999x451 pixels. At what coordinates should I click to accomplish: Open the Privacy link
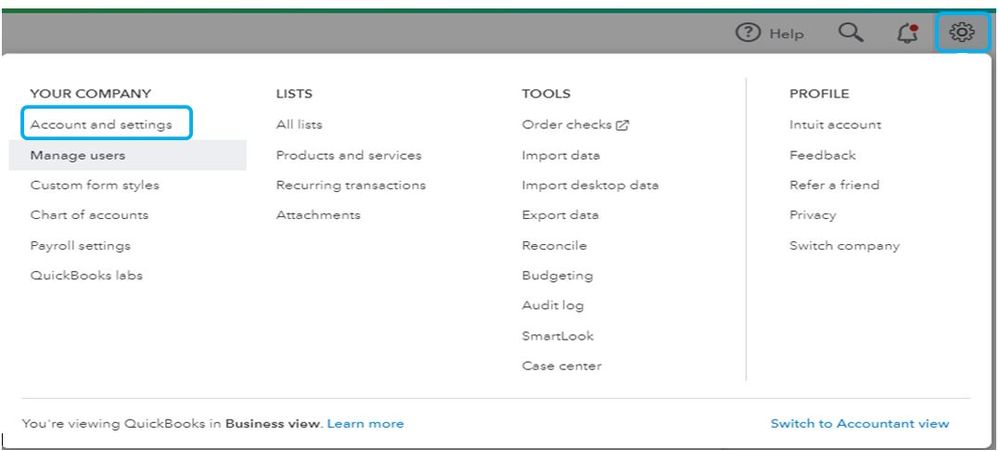click(x=812, y=215)
